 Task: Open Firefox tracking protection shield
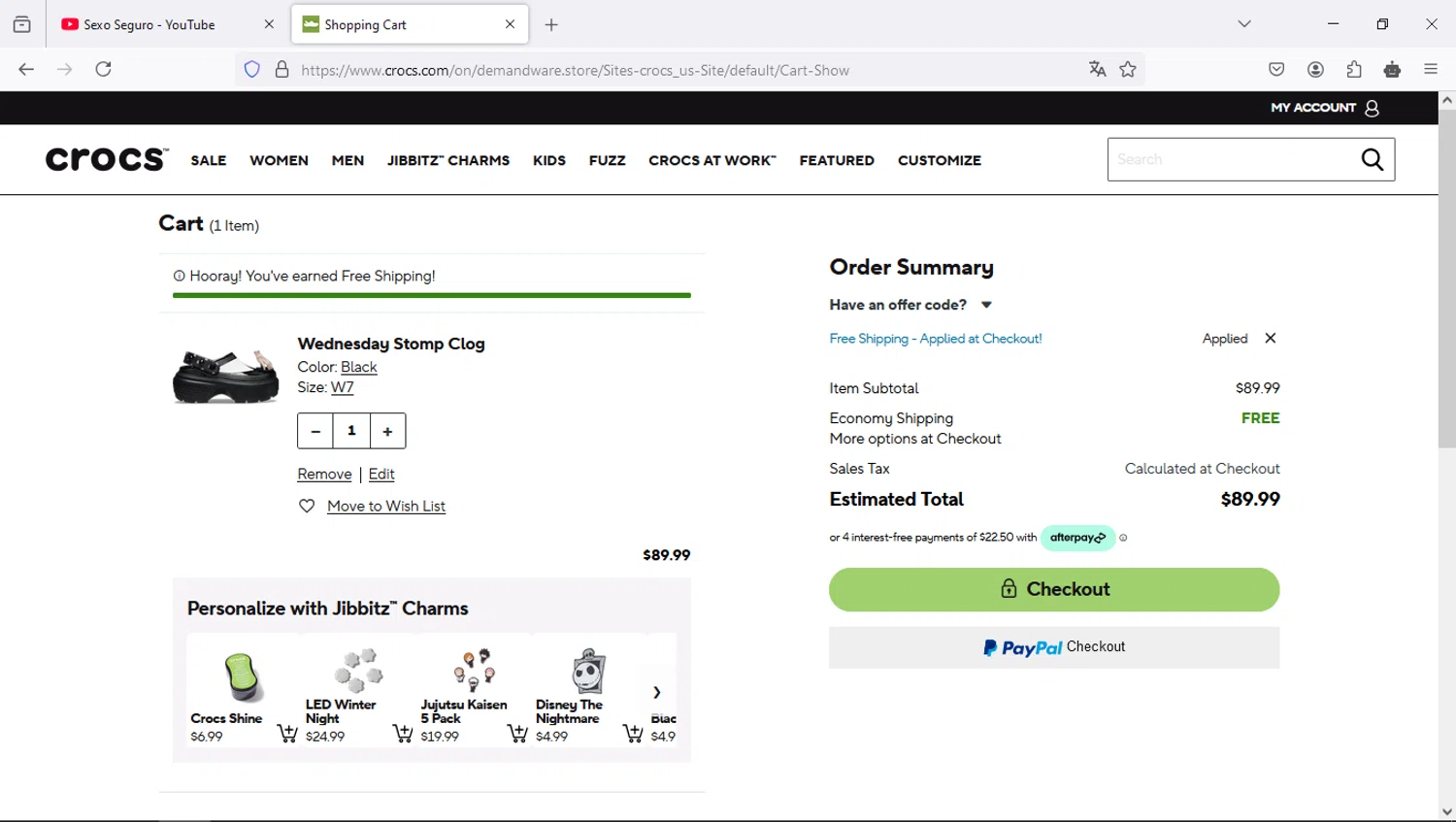point(252,70)
